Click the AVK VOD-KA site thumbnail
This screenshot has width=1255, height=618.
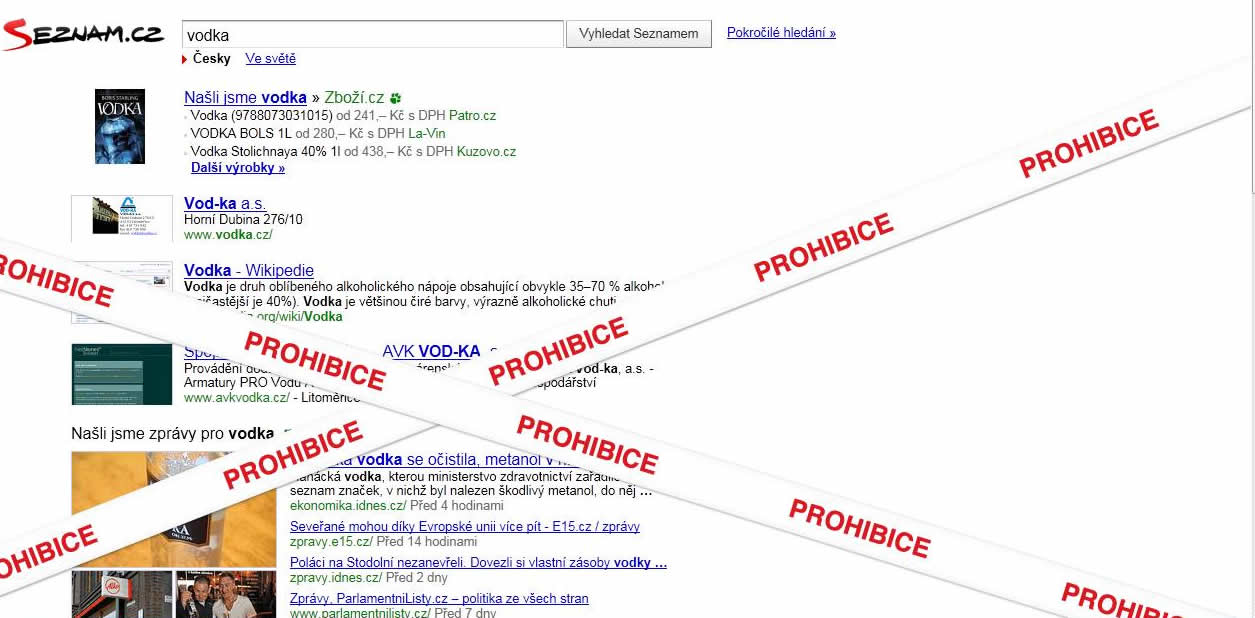(122, 373)
